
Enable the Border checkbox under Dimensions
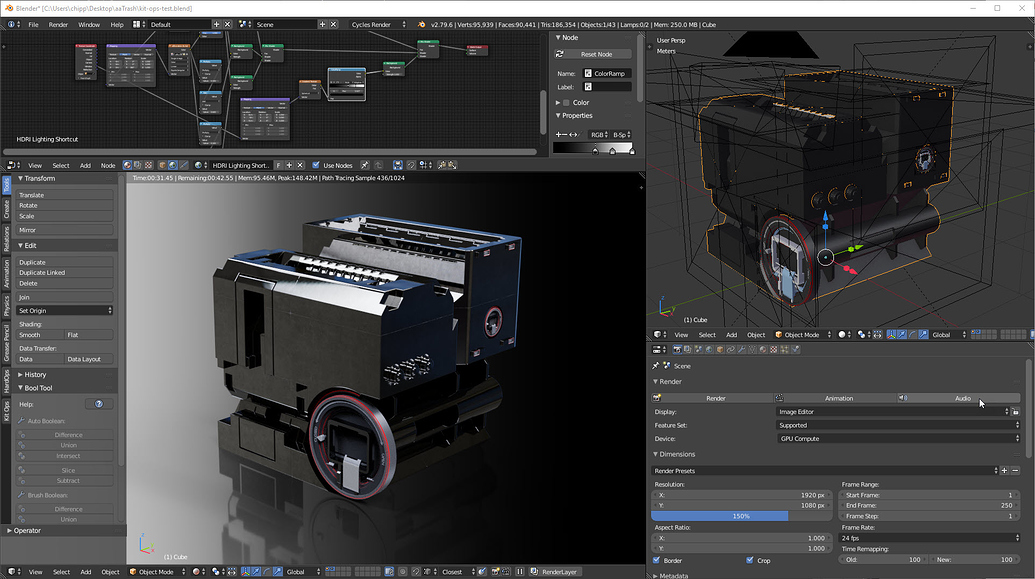pos(654,560)
